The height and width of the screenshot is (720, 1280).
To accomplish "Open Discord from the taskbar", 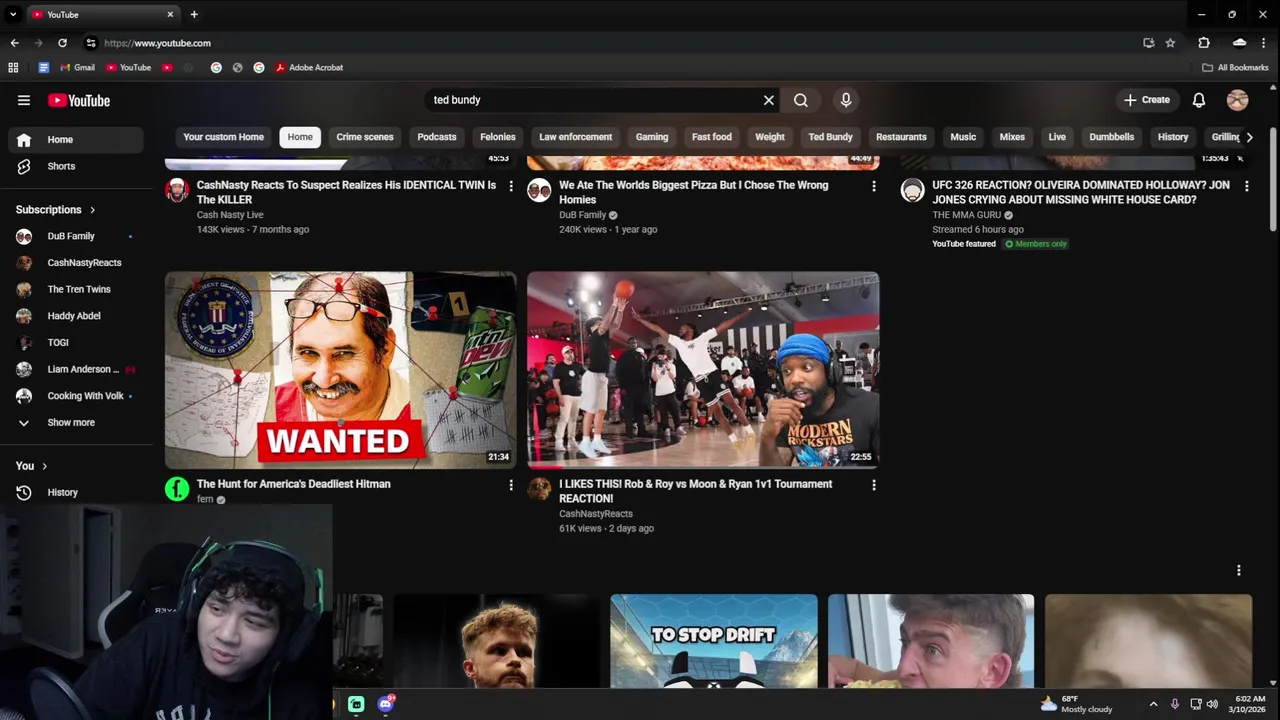I will click(386, 704).
